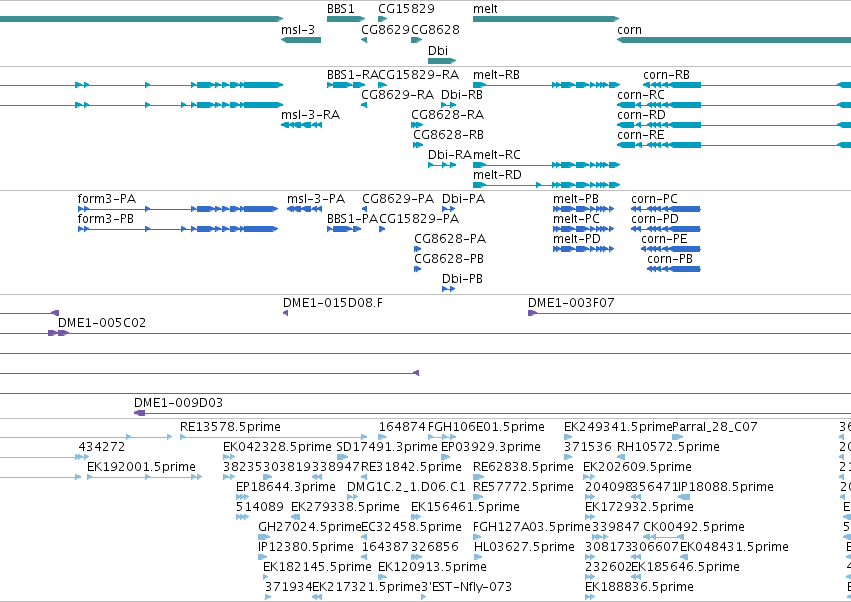Viewport: 851px width, 602px height.
Task: Click EST RE62838.5prime
Action: click(x=523, y=467)
